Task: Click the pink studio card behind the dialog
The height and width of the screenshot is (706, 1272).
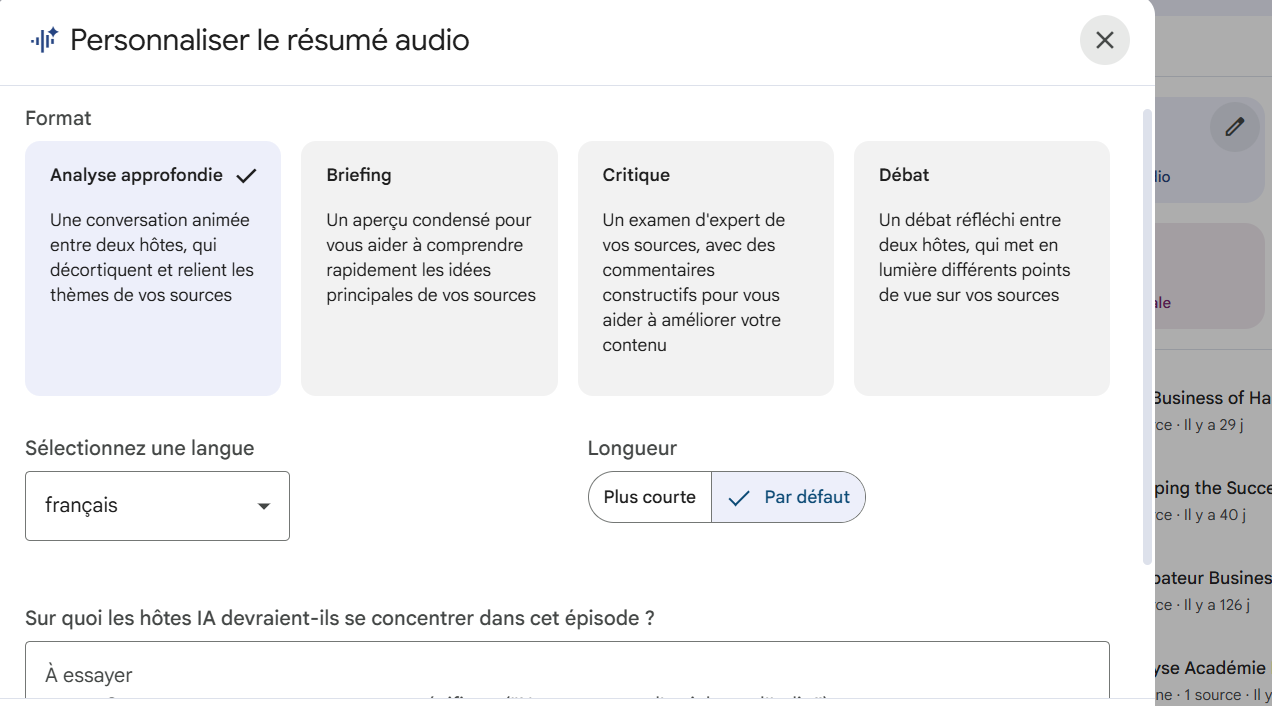Action: click(1212, 275)
